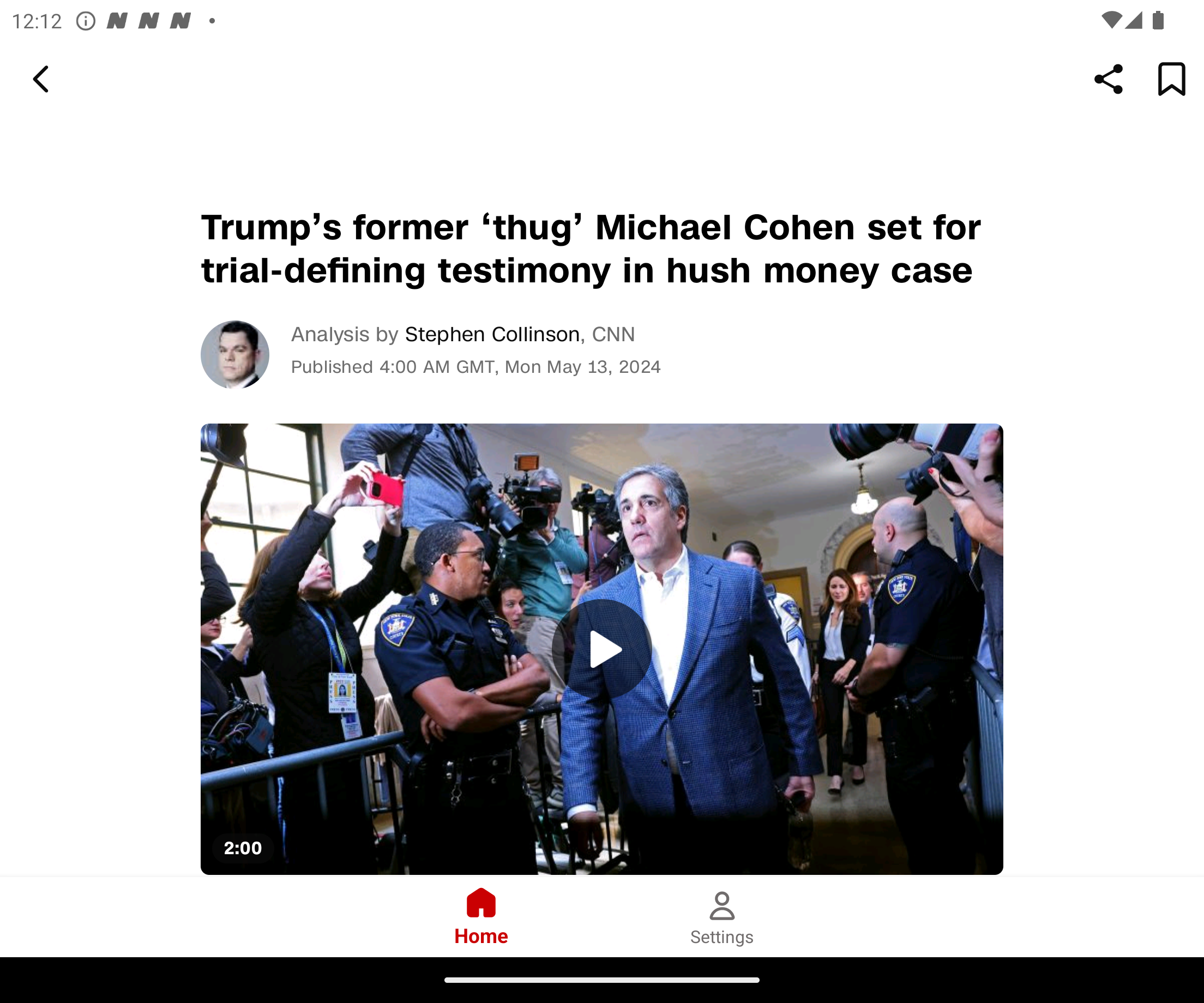
Task: Switch to the Home tab
Action: click(x=481, y=916)
